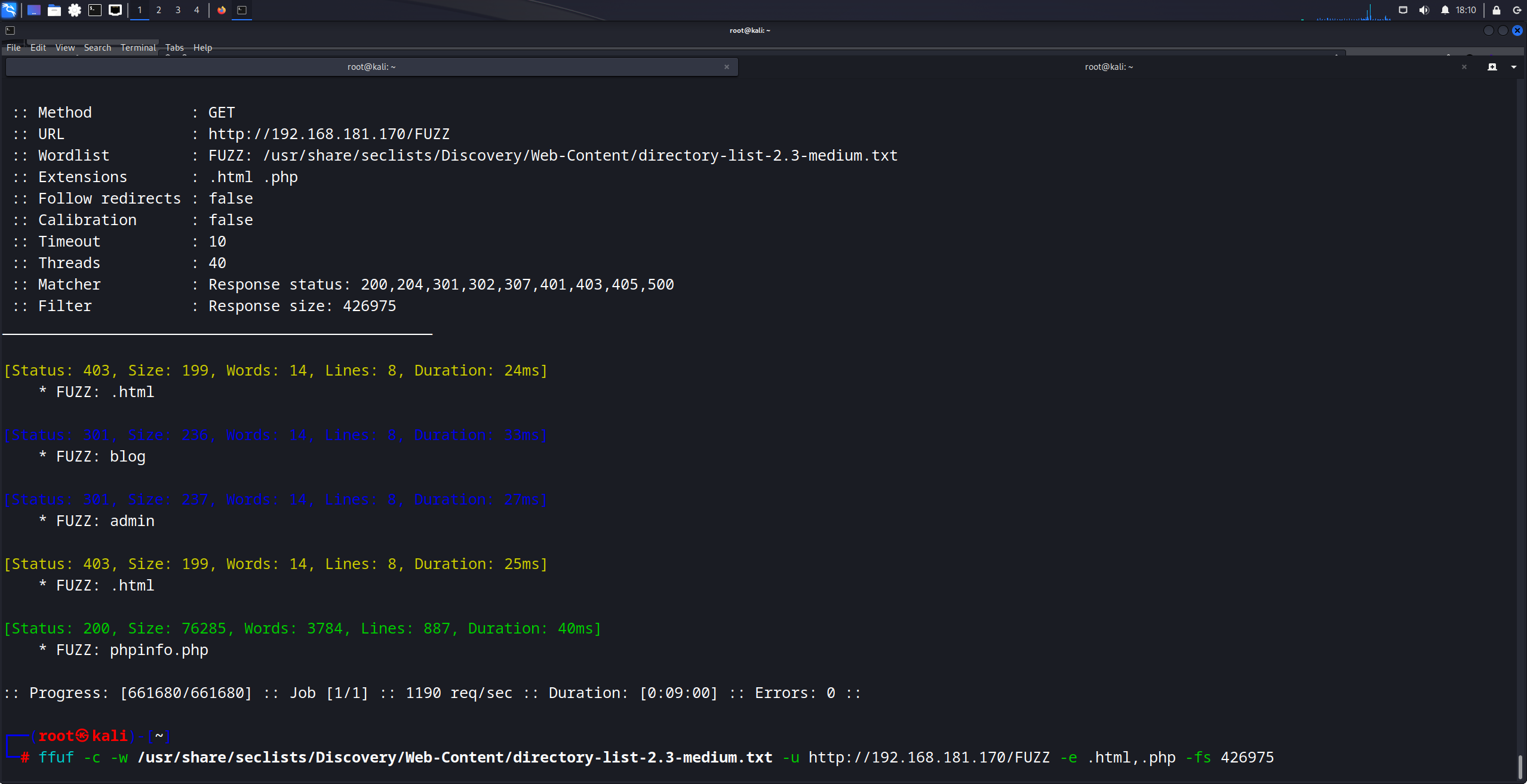Click the log out icon in panel

coord(1517,10)
